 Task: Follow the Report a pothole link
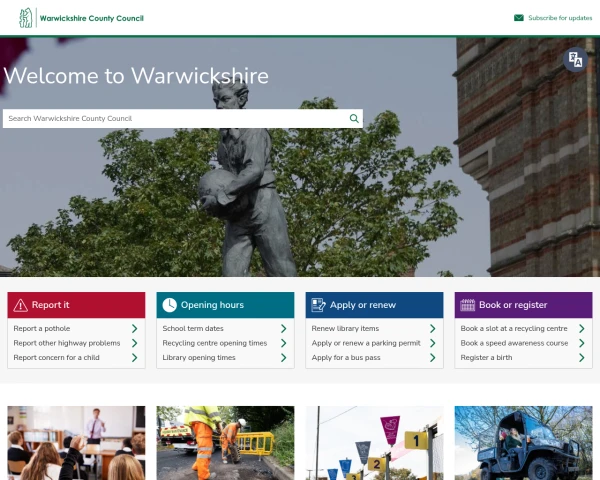coord(42,328)
